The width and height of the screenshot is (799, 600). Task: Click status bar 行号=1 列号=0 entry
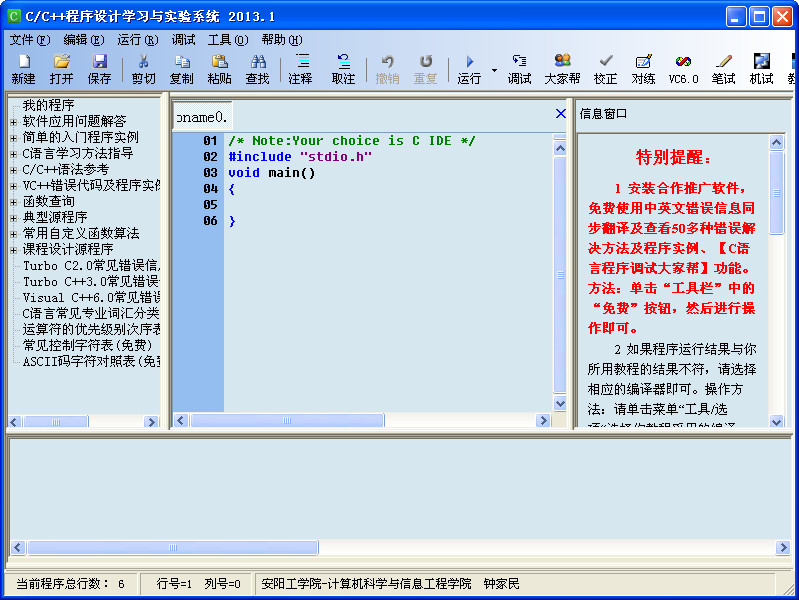(x=198, y=584)
